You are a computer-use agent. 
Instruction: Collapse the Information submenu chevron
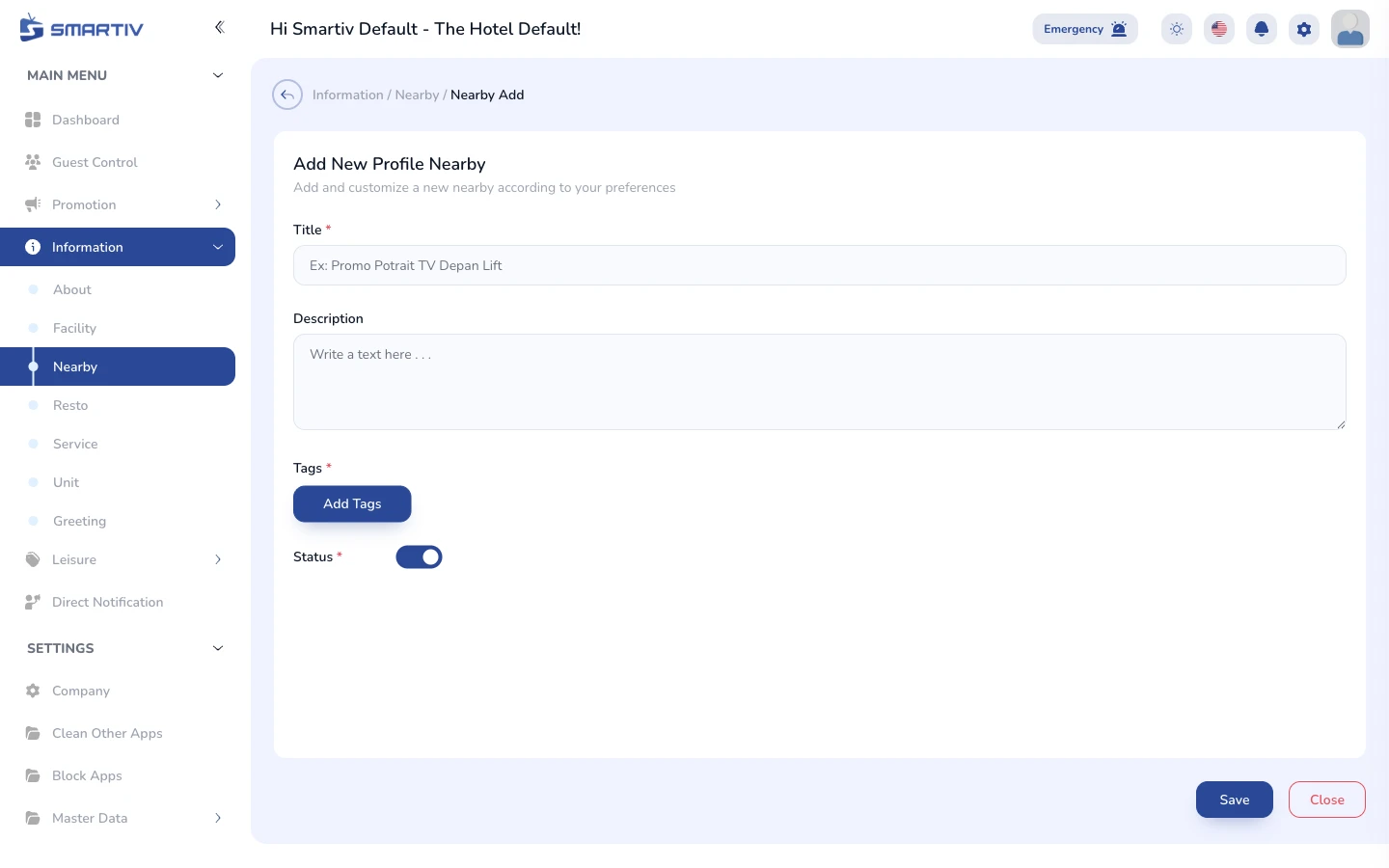coord(218,247)
